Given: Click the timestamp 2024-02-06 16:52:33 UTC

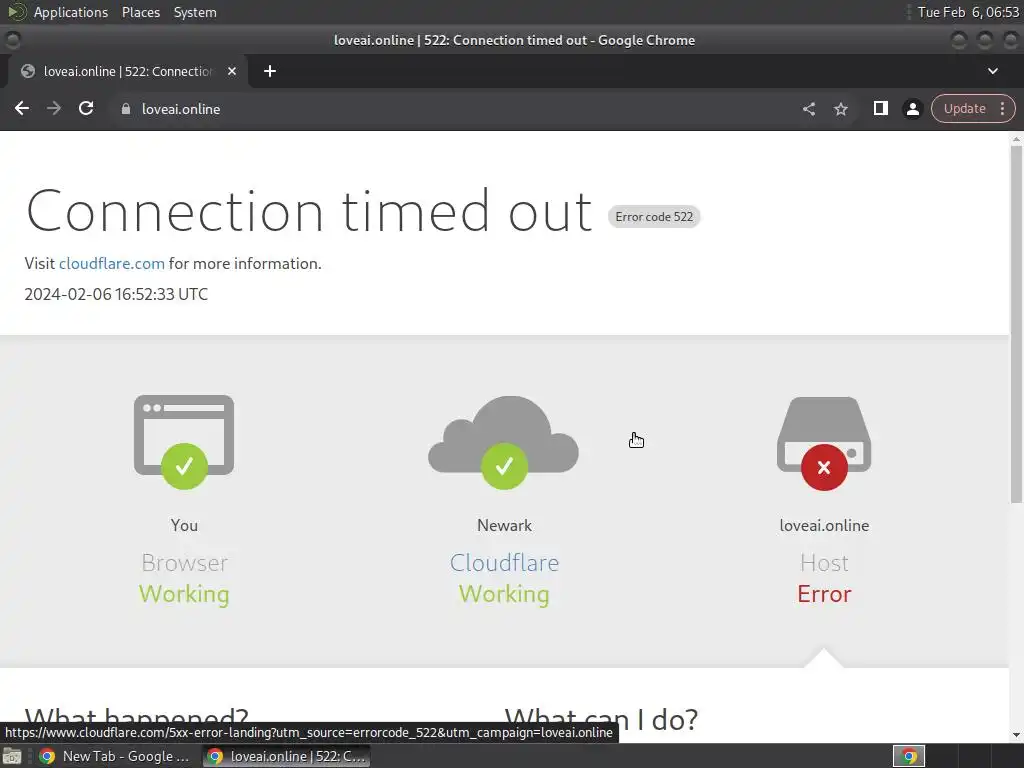Looking at the screenshot, I should pyautogui.click(x=116, y=294).
